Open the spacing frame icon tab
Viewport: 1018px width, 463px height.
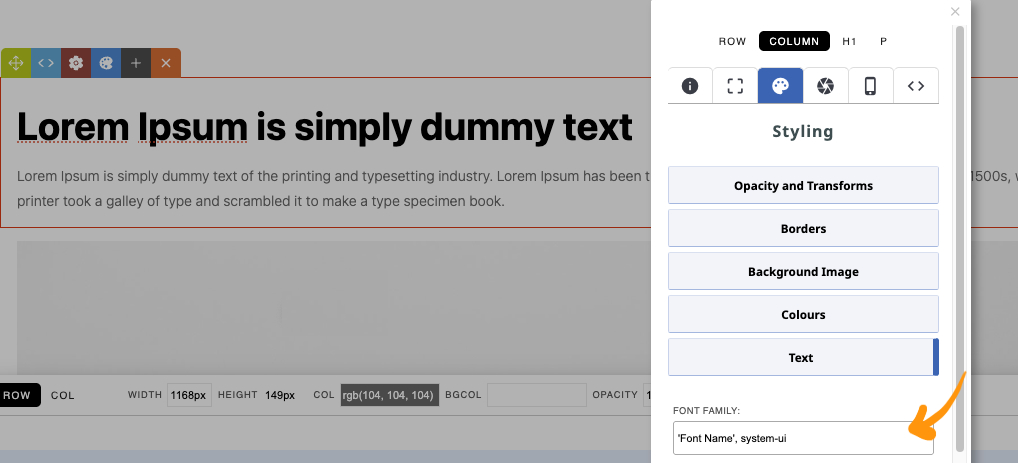(735, 86)
